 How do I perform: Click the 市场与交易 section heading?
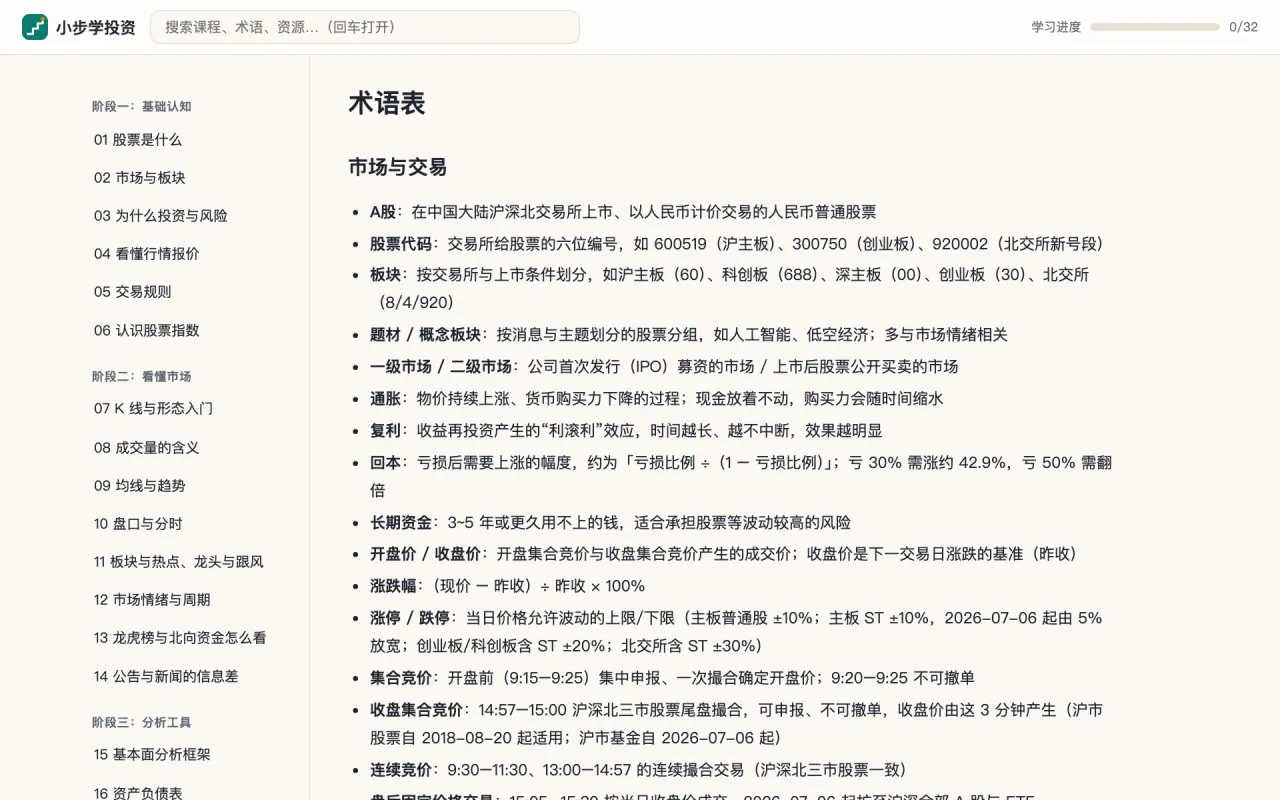[x=398, y=167]
